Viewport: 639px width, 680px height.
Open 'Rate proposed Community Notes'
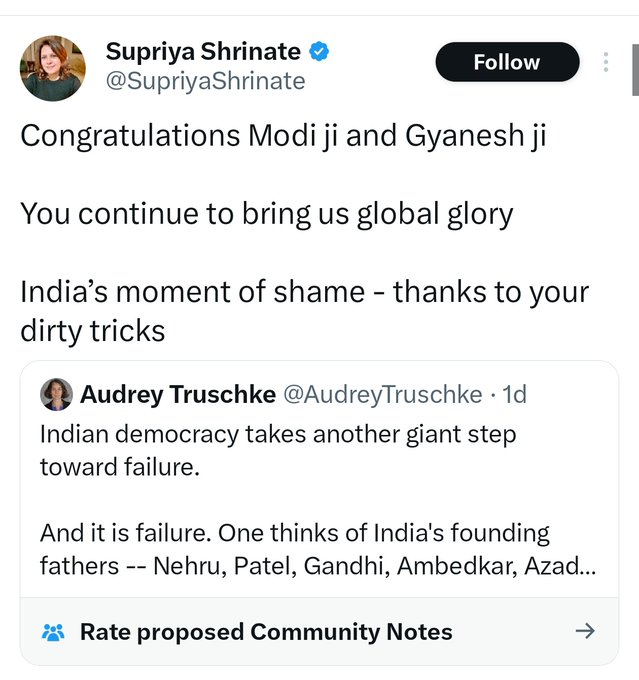tap(266, 632)
